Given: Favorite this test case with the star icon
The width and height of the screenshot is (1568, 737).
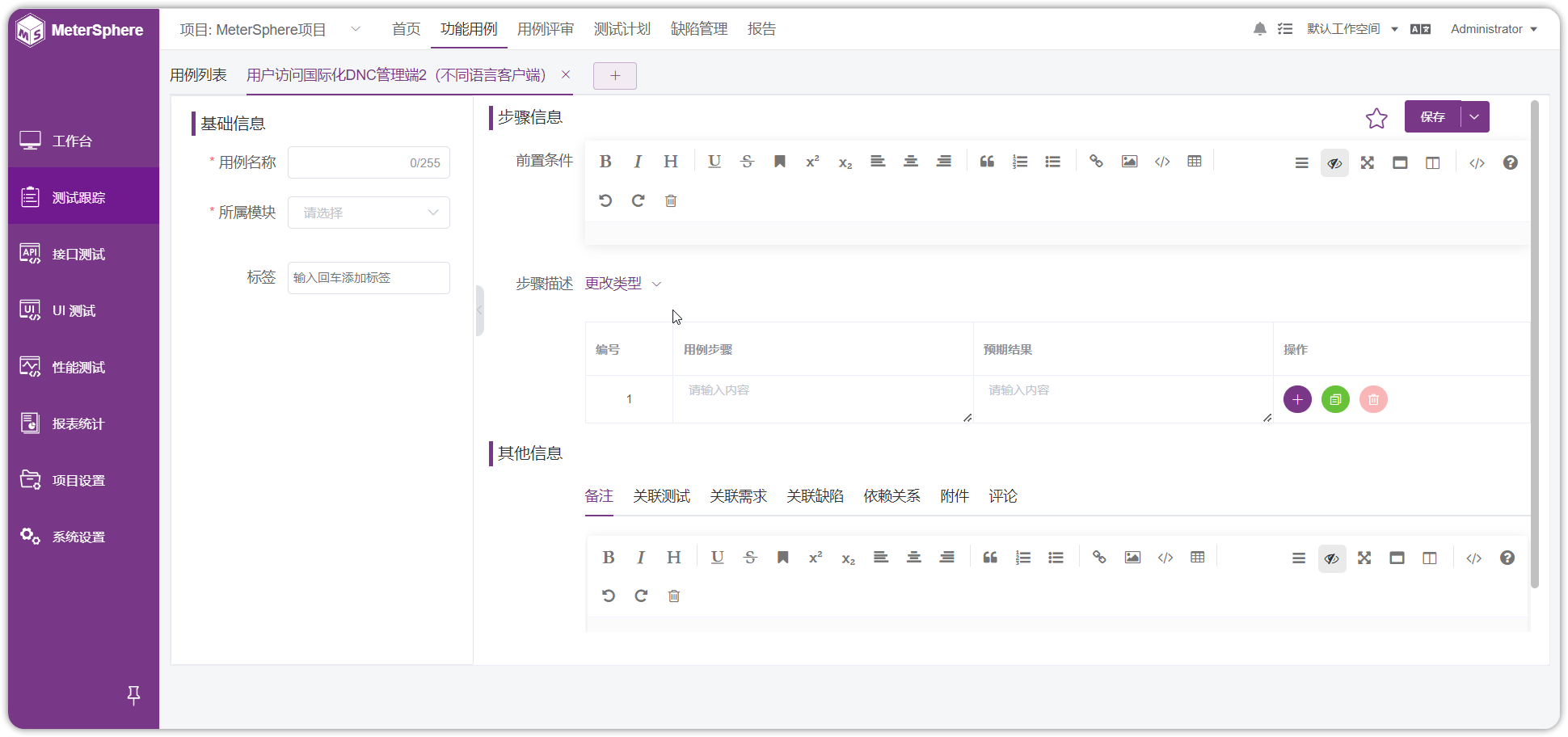Looking at the screenshot, I should point(1376,118).
